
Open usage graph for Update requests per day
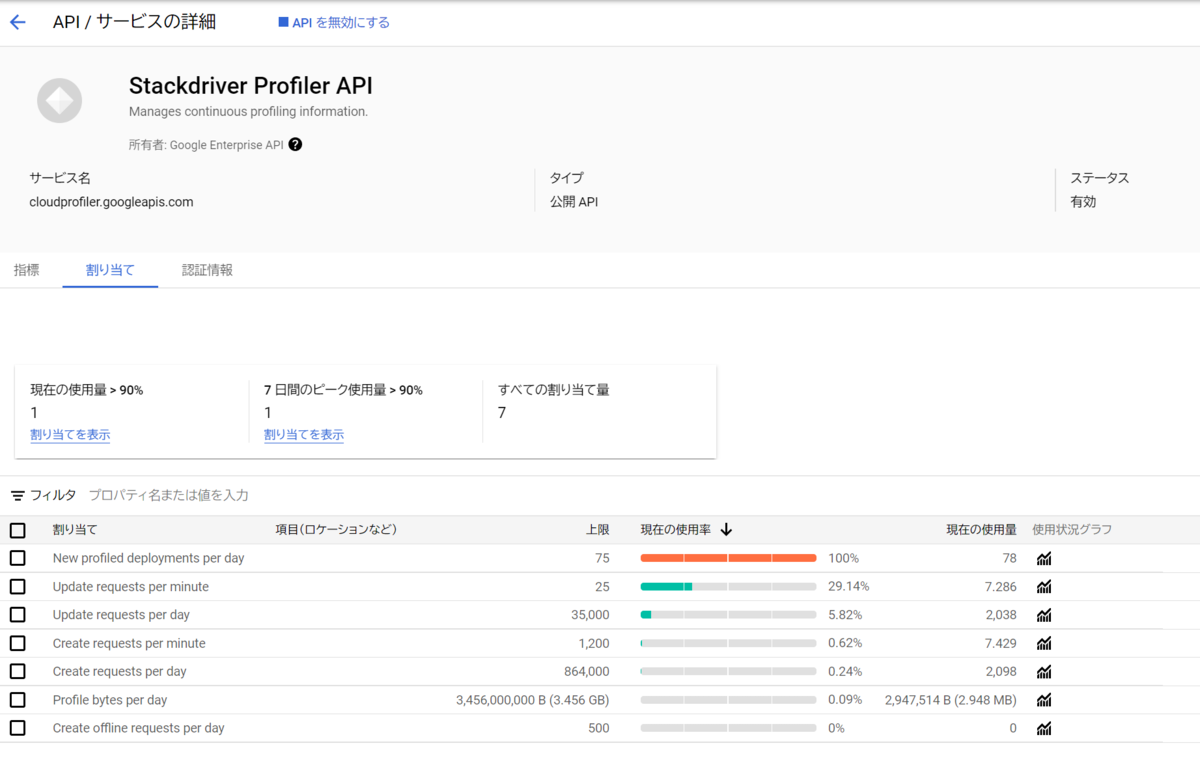[1044, 615]
